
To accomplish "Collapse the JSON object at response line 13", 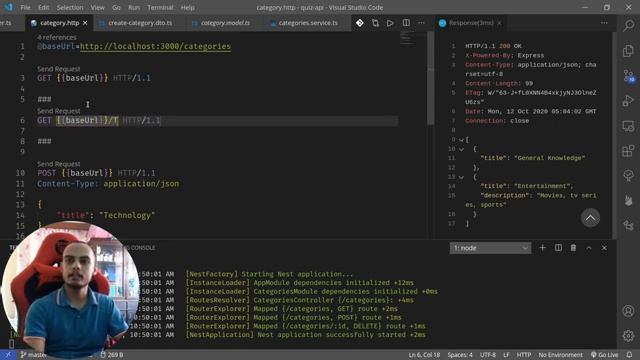I will [x=461, y=177].
